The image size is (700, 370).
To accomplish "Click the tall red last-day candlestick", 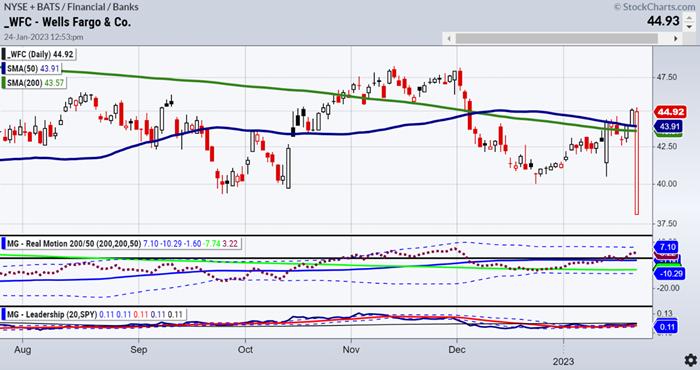I will coord(637,162).
